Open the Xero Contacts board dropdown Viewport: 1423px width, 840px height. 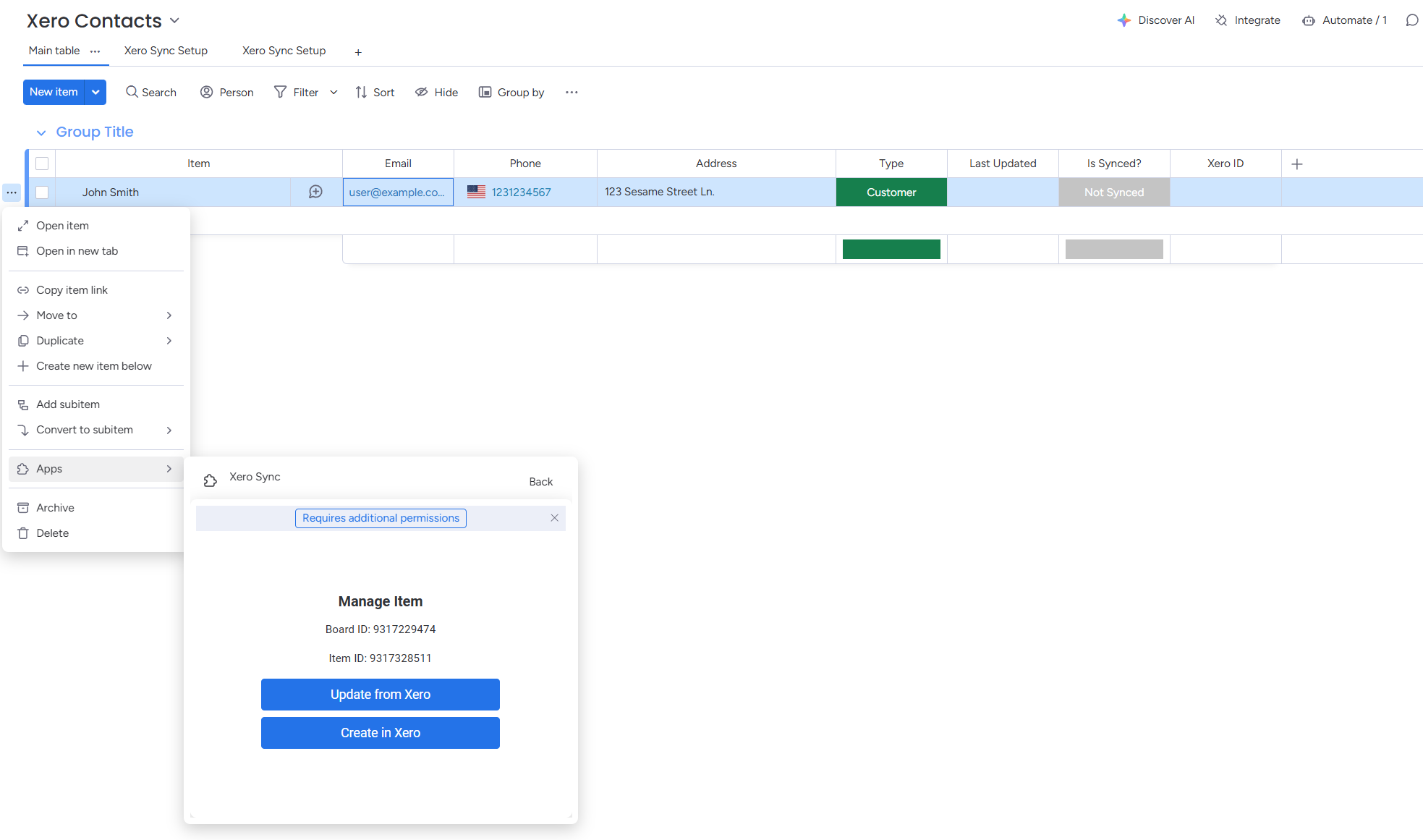174,20
